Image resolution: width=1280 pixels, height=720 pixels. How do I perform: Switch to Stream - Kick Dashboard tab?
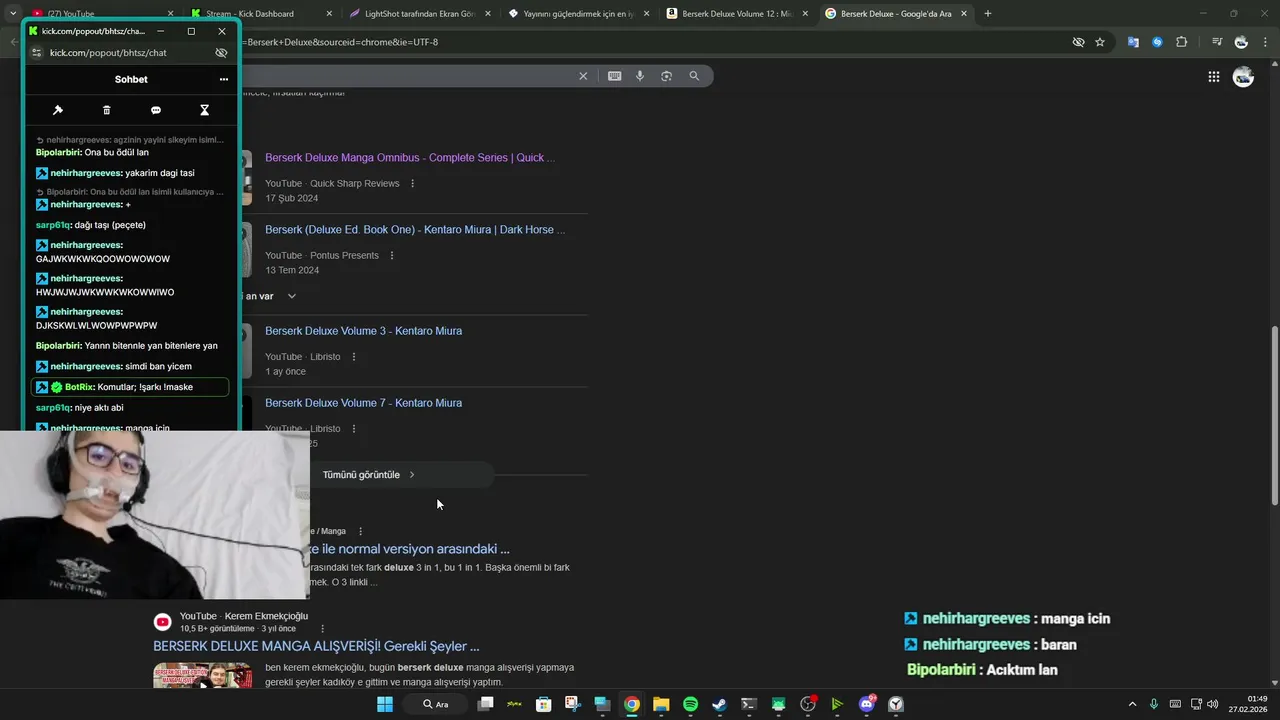pyautogui.click(x=260, y=13)
